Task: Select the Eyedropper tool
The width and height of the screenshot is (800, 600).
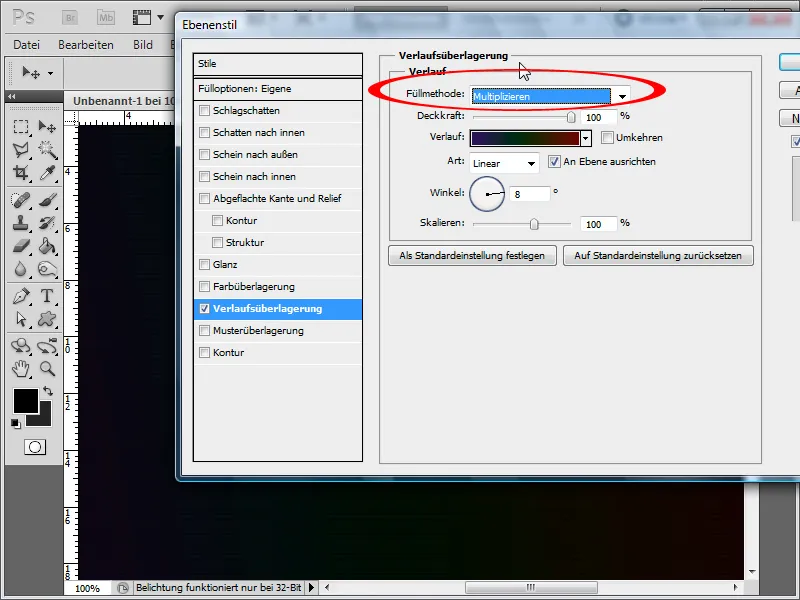Action: coord(47,172)
